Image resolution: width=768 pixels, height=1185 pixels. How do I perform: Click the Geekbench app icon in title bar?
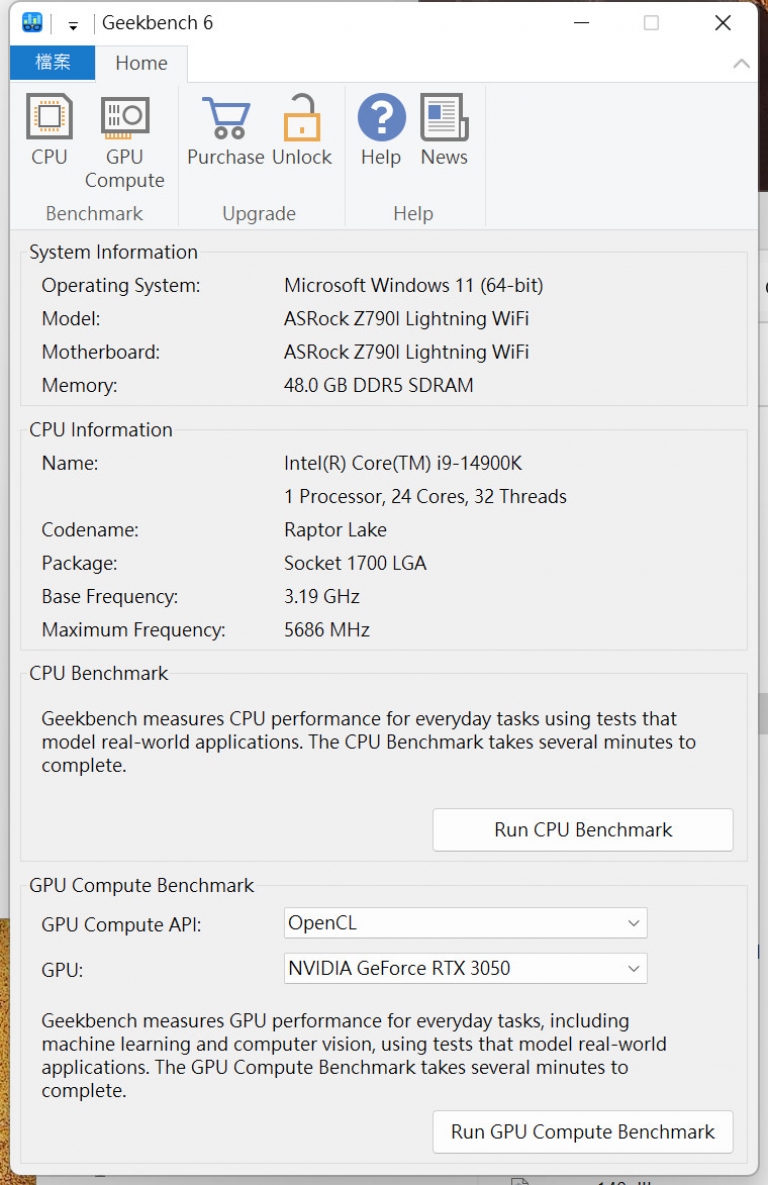click(32, 23)
